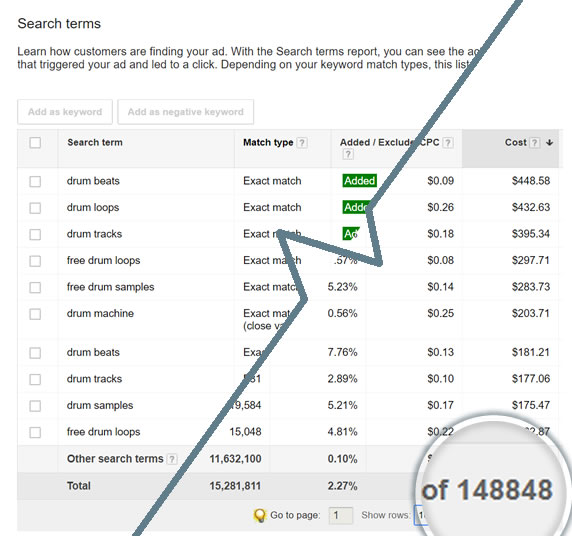
Task: Check the drum loops row checkbox
Action: (35, 208)
